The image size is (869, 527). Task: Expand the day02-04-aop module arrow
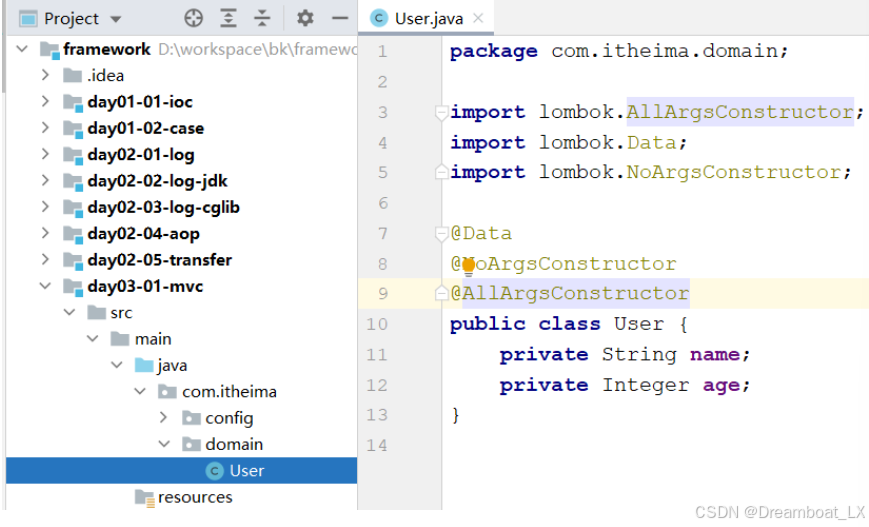point(45,233)
